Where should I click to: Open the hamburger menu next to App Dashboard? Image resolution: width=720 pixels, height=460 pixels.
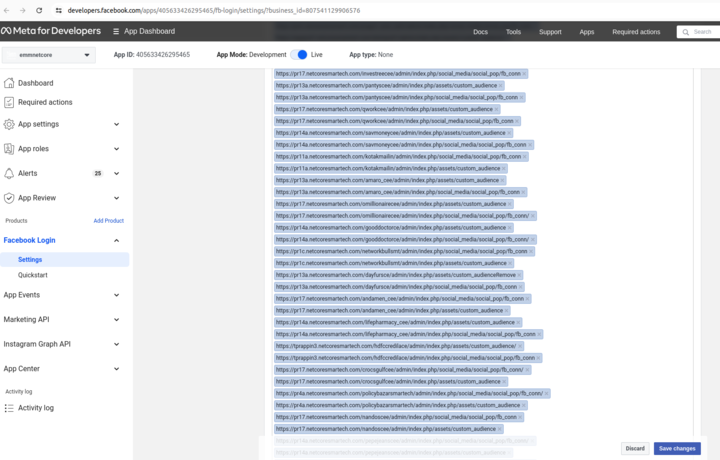[116, 31]
